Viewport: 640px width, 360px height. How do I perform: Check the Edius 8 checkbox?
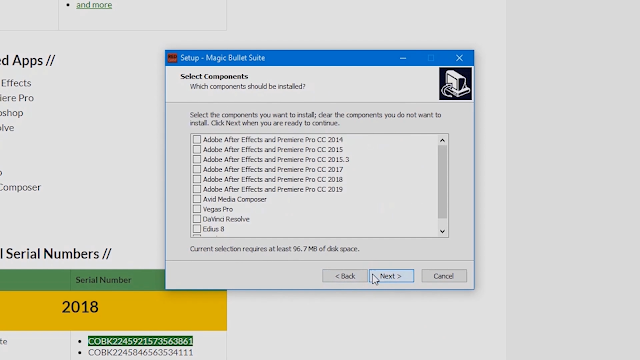[197, 229]
